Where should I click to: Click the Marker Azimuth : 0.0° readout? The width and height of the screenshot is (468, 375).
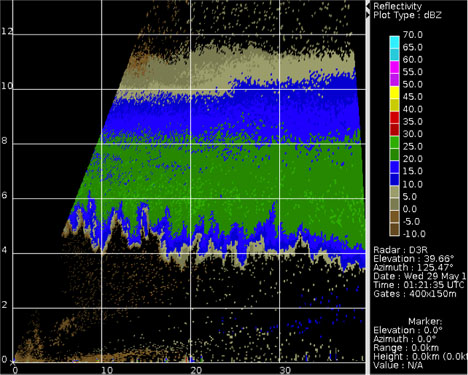point(405,339)
